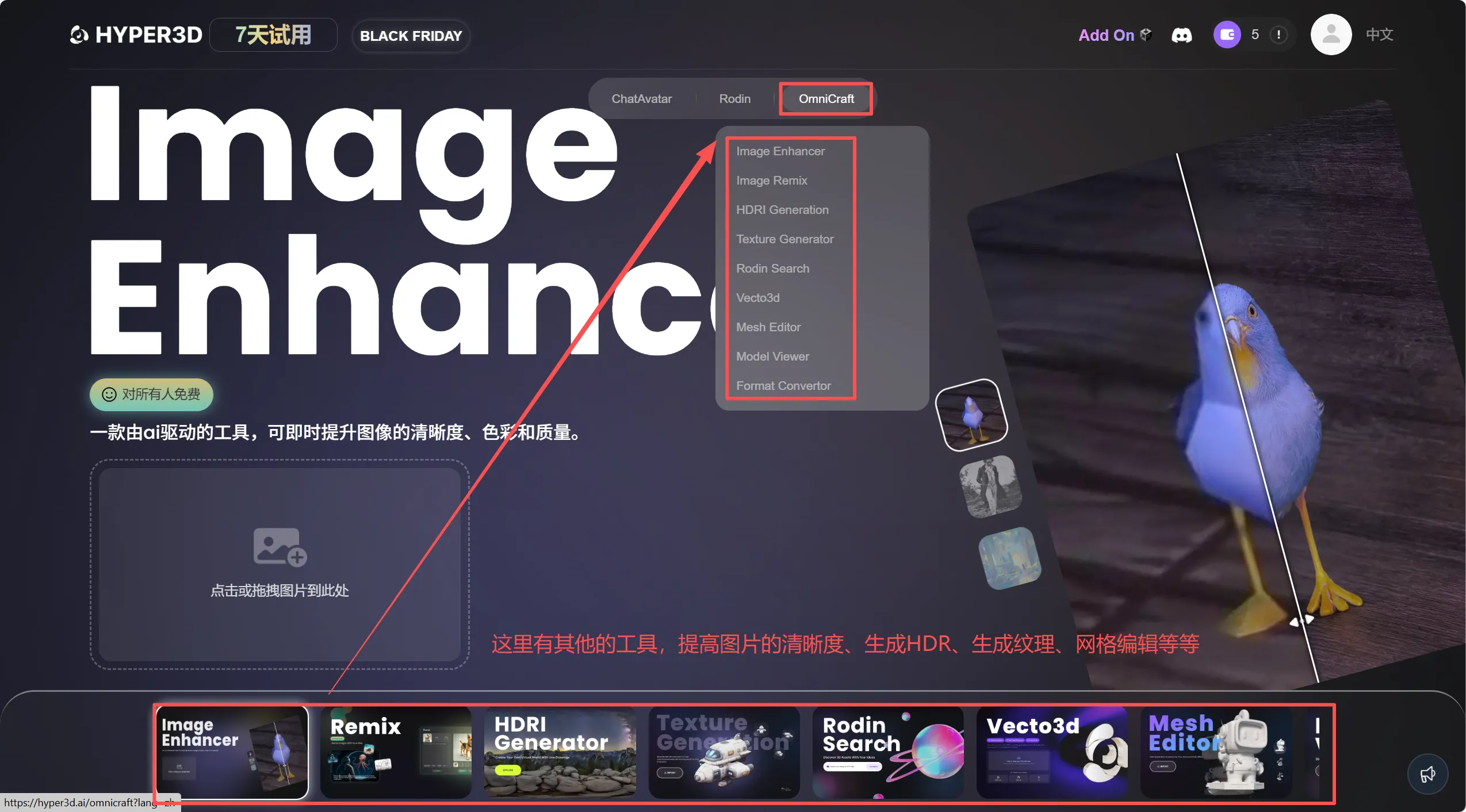The width and height of the screenshot is (1466, 812).
Task: Click the megaphone feedback icon
Action: click(x=1427, y=774)
